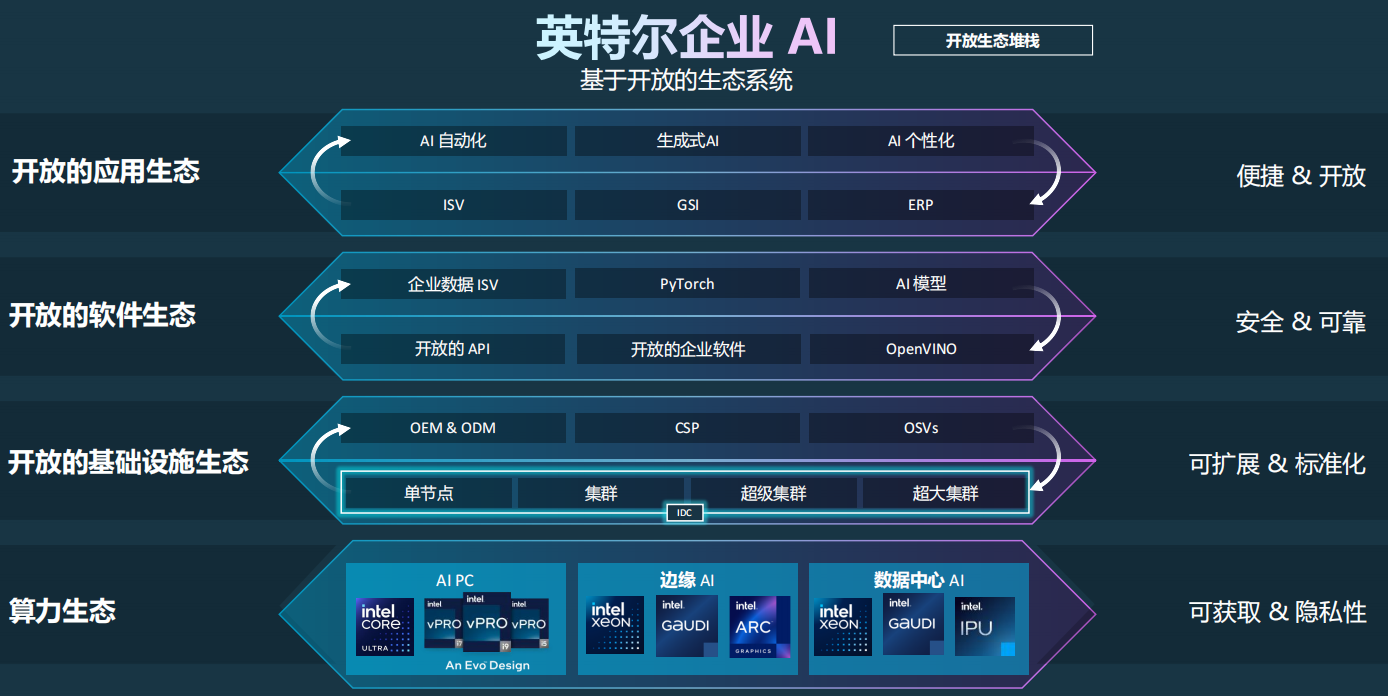The width and height of the screenshot is (1388, 696).
Task: Select the 集群 segment
Action: (x=601, y=493)
